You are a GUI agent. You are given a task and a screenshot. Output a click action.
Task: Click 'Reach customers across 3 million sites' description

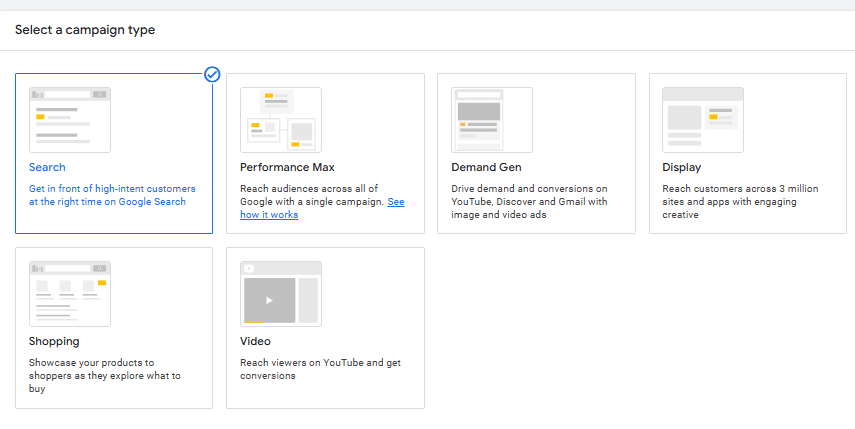740,202
